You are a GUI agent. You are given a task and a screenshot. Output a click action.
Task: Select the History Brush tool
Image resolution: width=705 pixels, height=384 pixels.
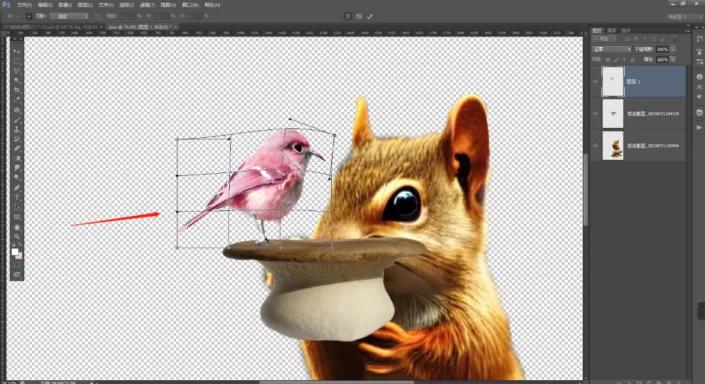tap(17, 139)
